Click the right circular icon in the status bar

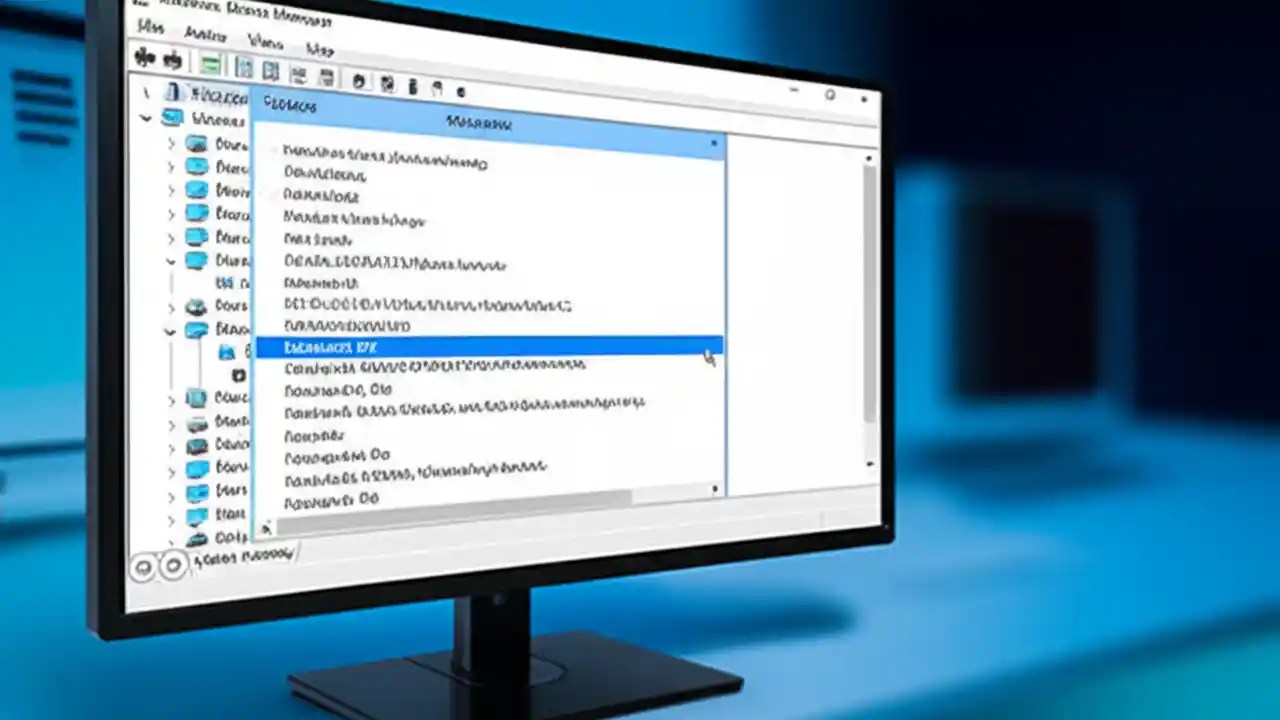(173, 566)
